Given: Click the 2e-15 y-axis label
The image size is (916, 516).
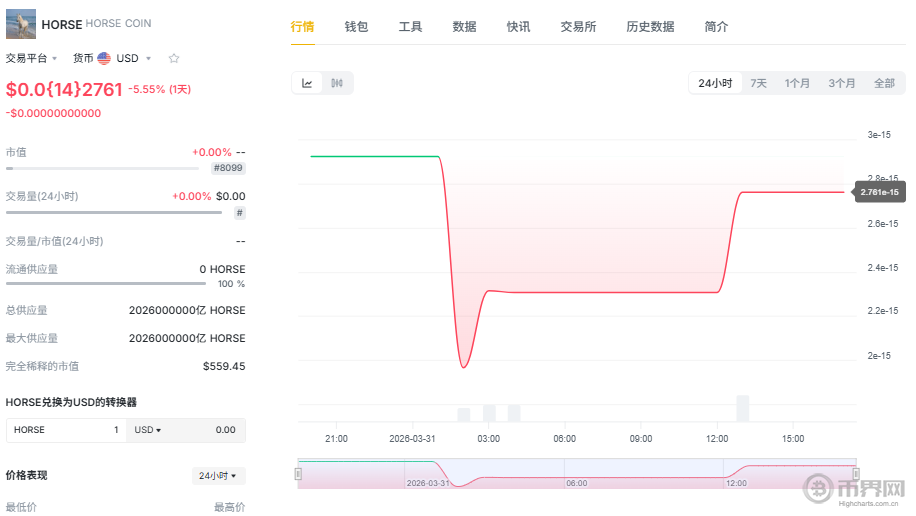Looking at the screenshot, I should tap(879, 356).
